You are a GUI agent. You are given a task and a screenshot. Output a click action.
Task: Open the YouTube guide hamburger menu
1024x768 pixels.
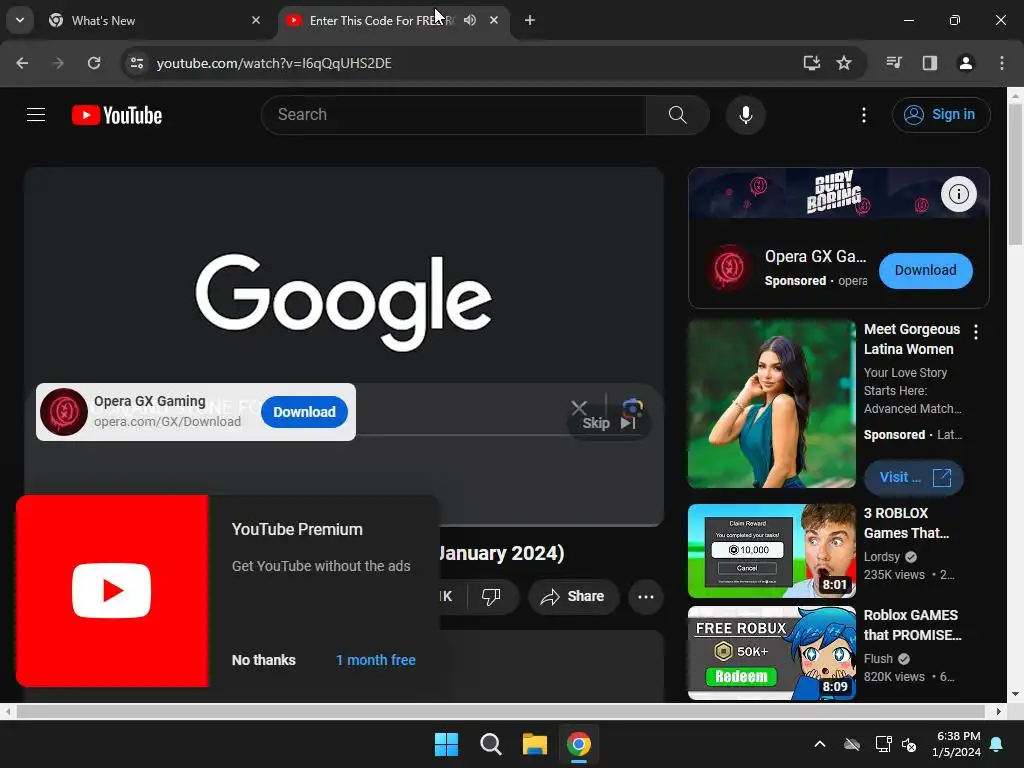pyautogui.click(x=36, y=115)
